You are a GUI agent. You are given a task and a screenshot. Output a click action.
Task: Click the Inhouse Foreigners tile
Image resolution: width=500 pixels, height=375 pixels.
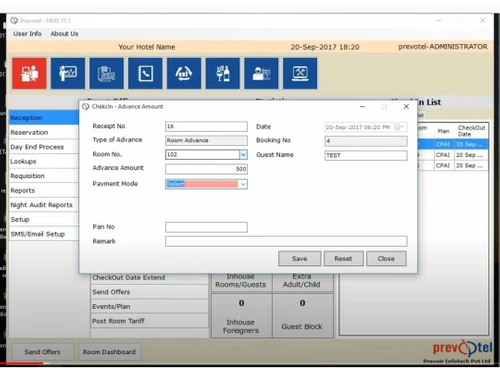tap(241, 316)
